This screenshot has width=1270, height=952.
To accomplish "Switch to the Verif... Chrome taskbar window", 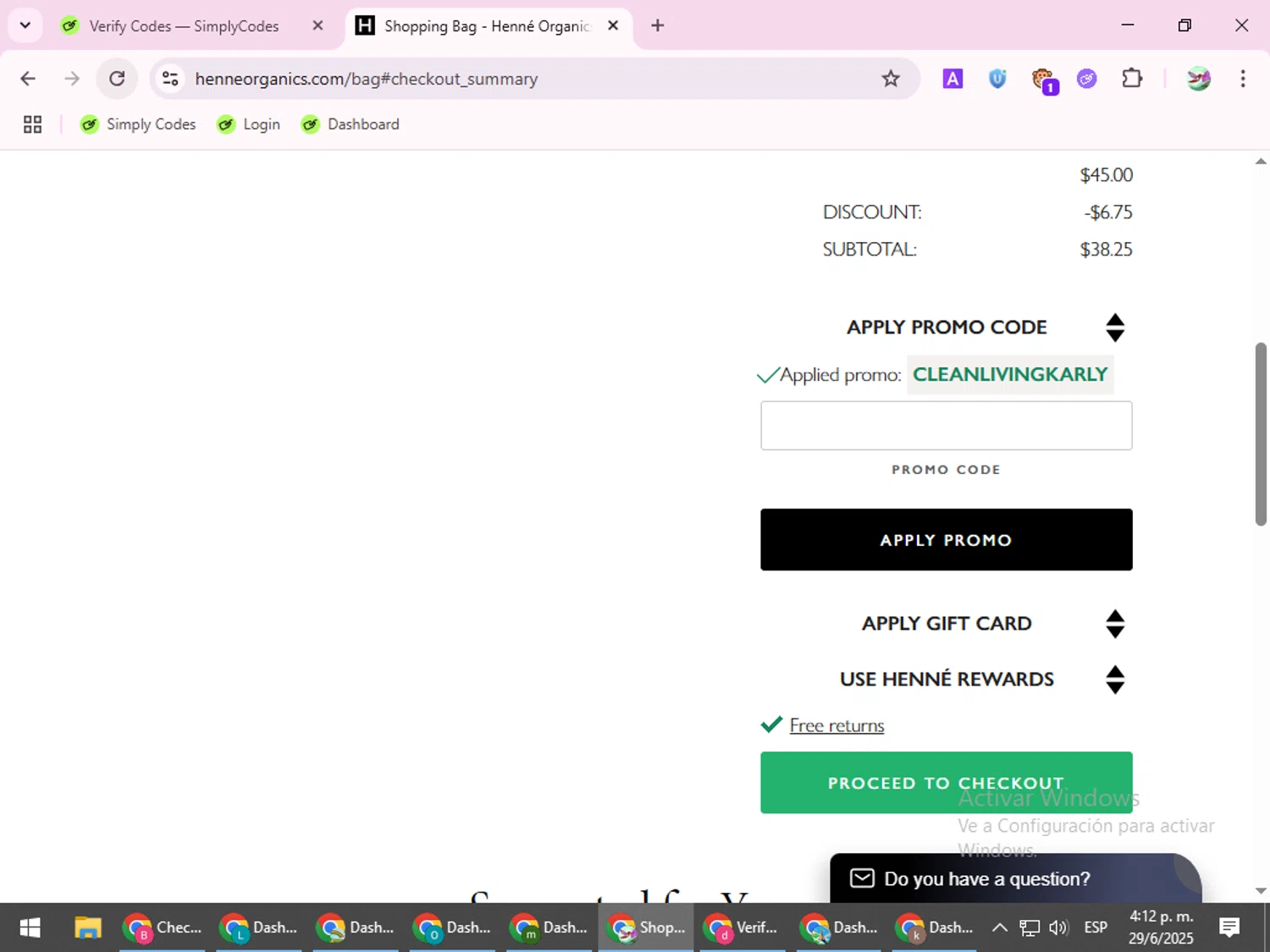I will (x=743, y=927).
